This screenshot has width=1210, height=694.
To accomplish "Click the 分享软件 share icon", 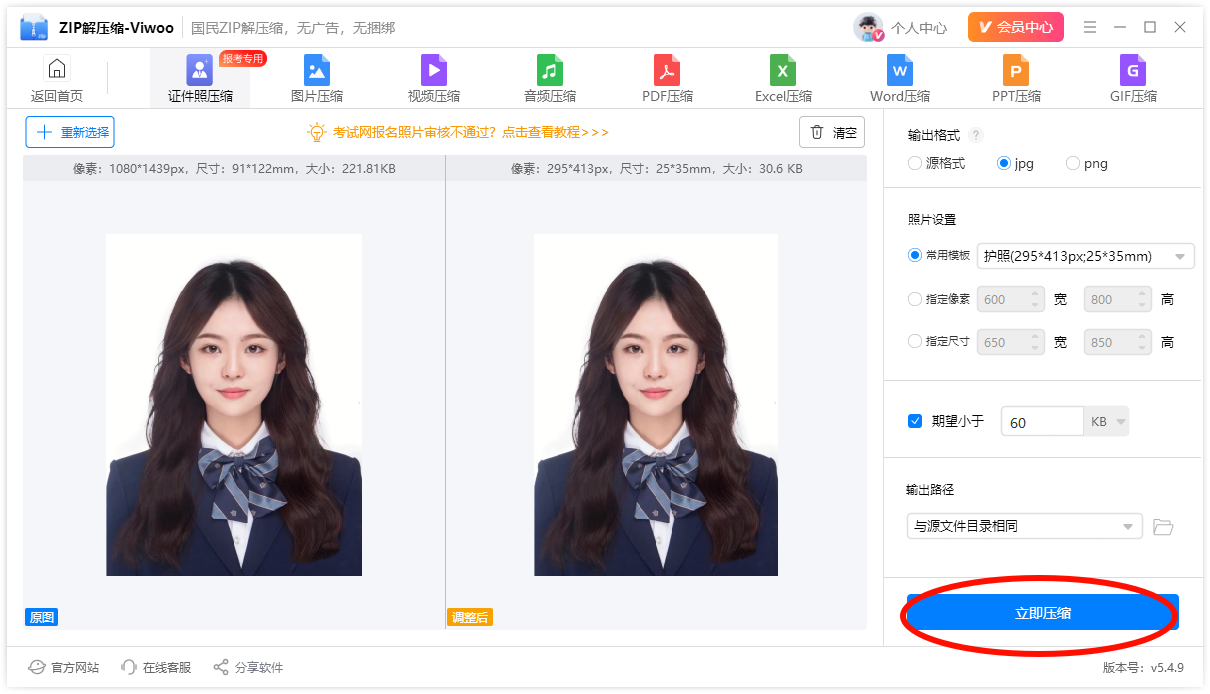I will coord(221,667).
